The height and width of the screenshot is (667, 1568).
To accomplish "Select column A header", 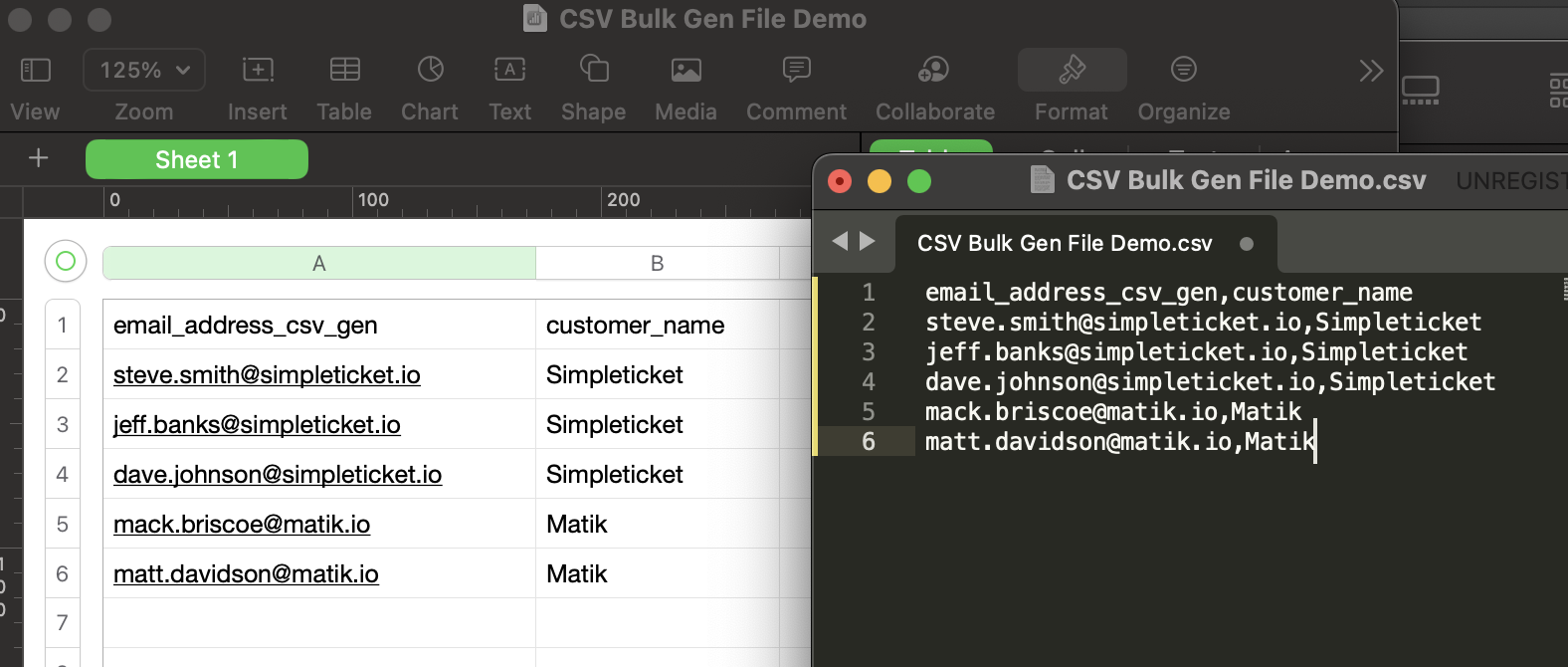I will (318, 264).
